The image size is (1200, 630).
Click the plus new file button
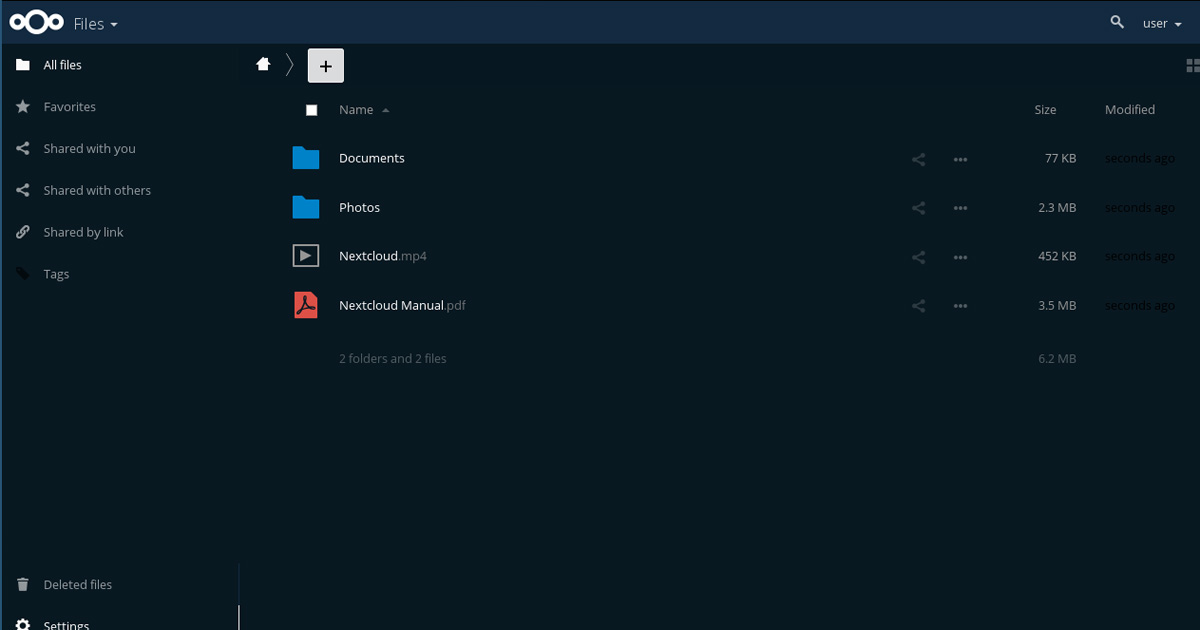pyautogui.click(x=325, y=65)
